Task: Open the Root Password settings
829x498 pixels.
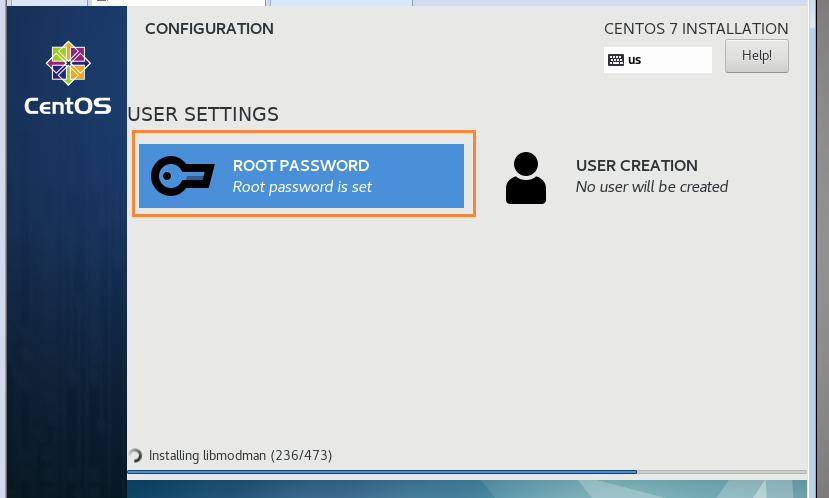Action: [301, 176]
